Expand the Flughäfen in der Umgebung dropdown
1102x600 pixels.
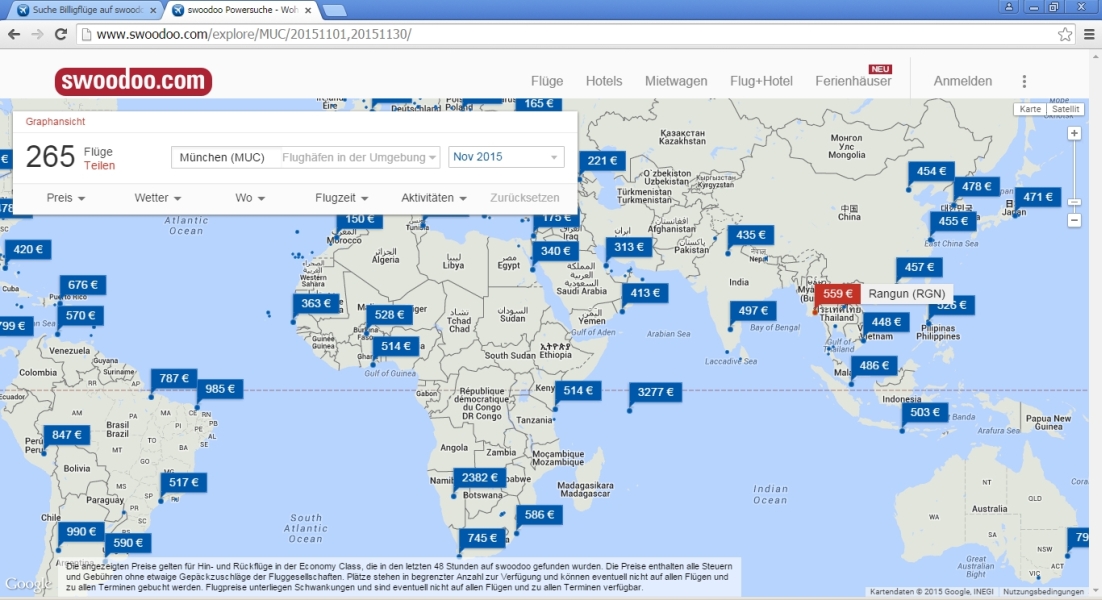(x=358, y=157)
